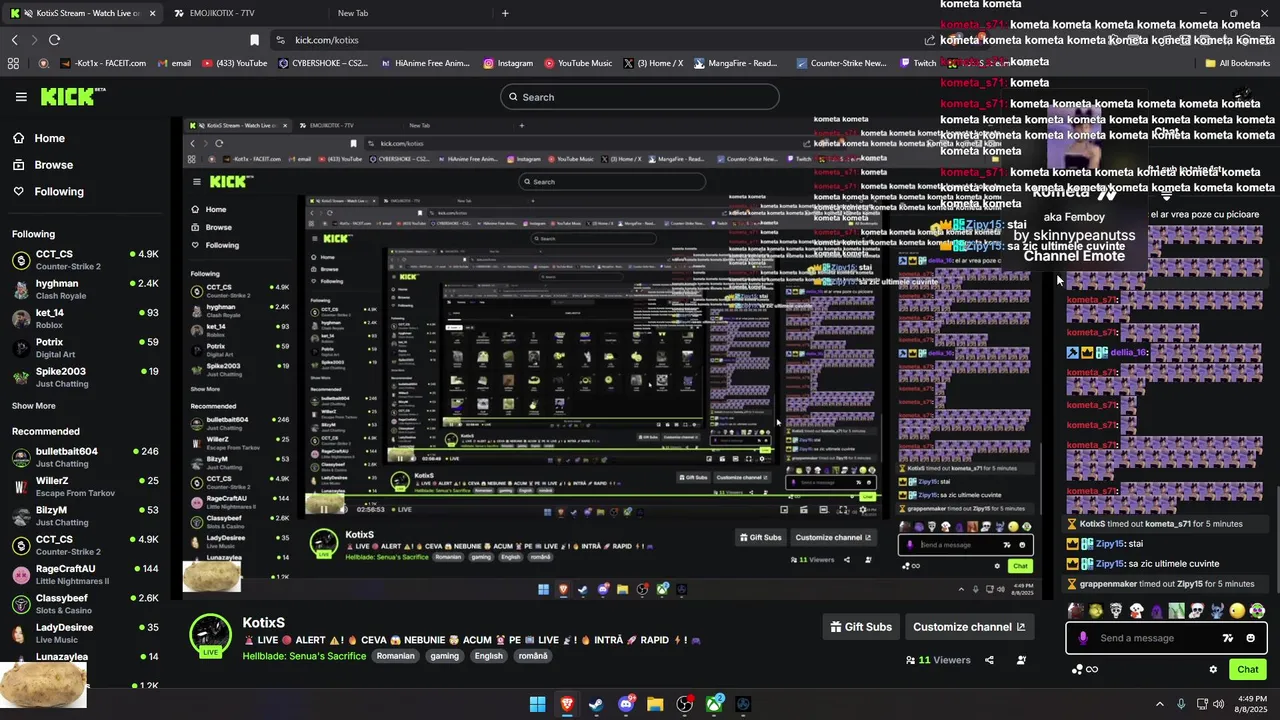Open File Explorer from the taskbar

coord(655,704)
